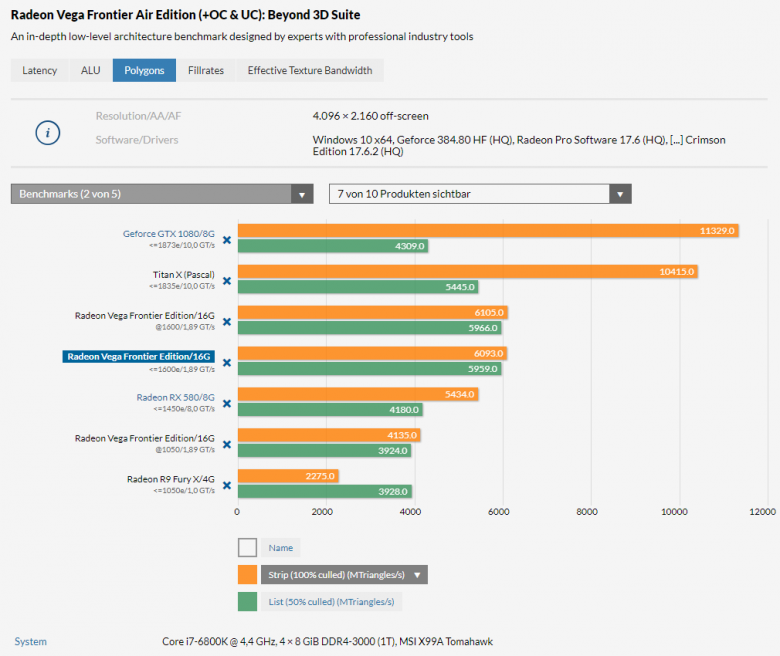Click Radeon Vega Frontier Edition @1600/1,89 GT/s label

(145, 316)
